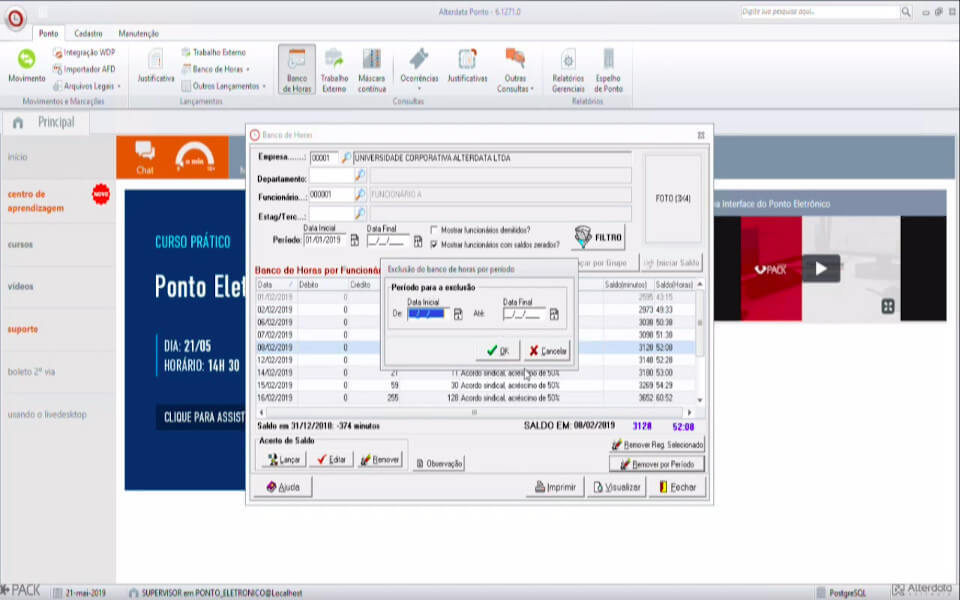The image size is (960, 600).
Task: Open início in the left sidebar
Action: click(18, 157)
